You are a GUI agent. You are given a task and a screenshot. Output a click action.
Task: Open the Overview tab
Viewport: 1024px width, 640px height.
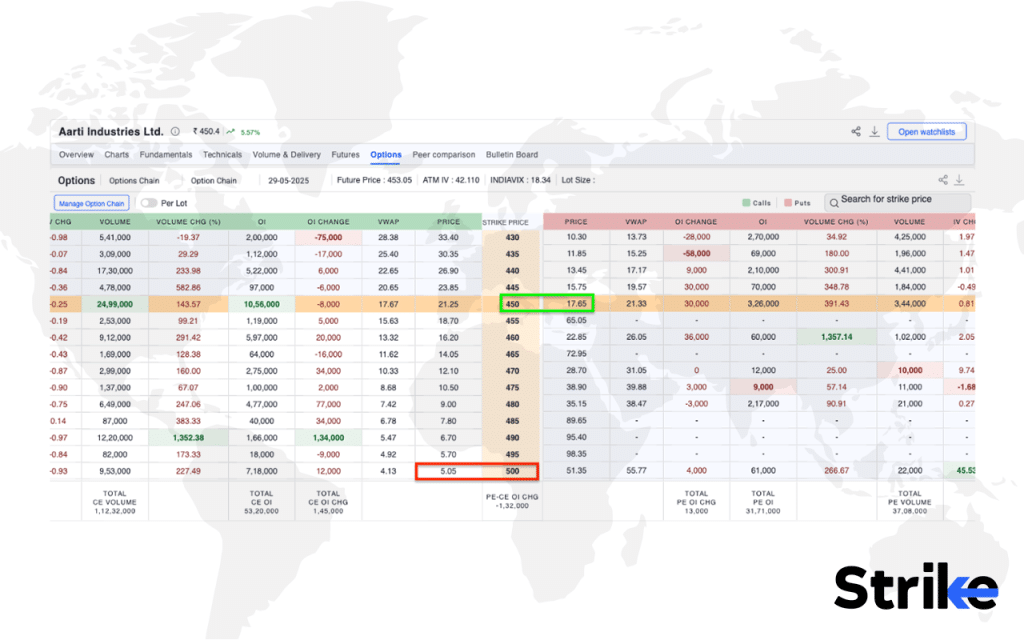(76, 155)
